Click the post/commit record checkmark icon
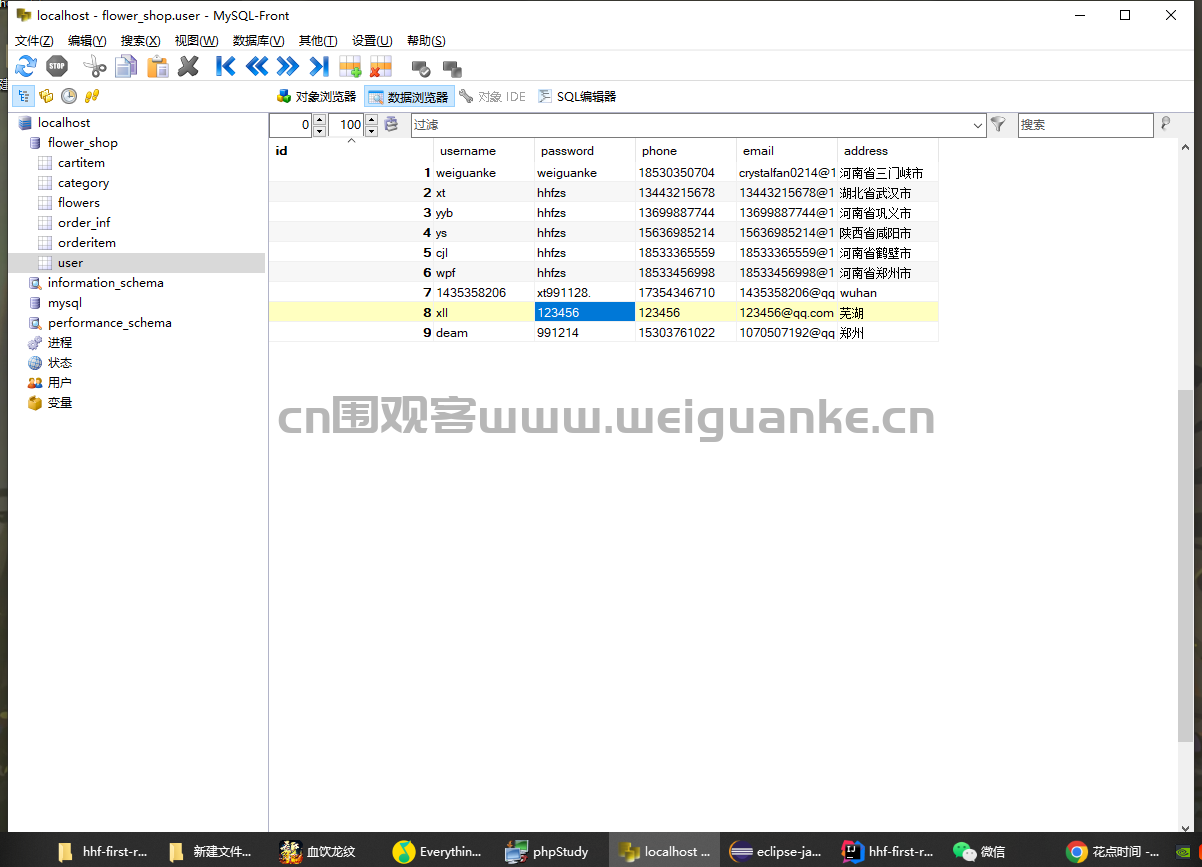 click(421, 68)
